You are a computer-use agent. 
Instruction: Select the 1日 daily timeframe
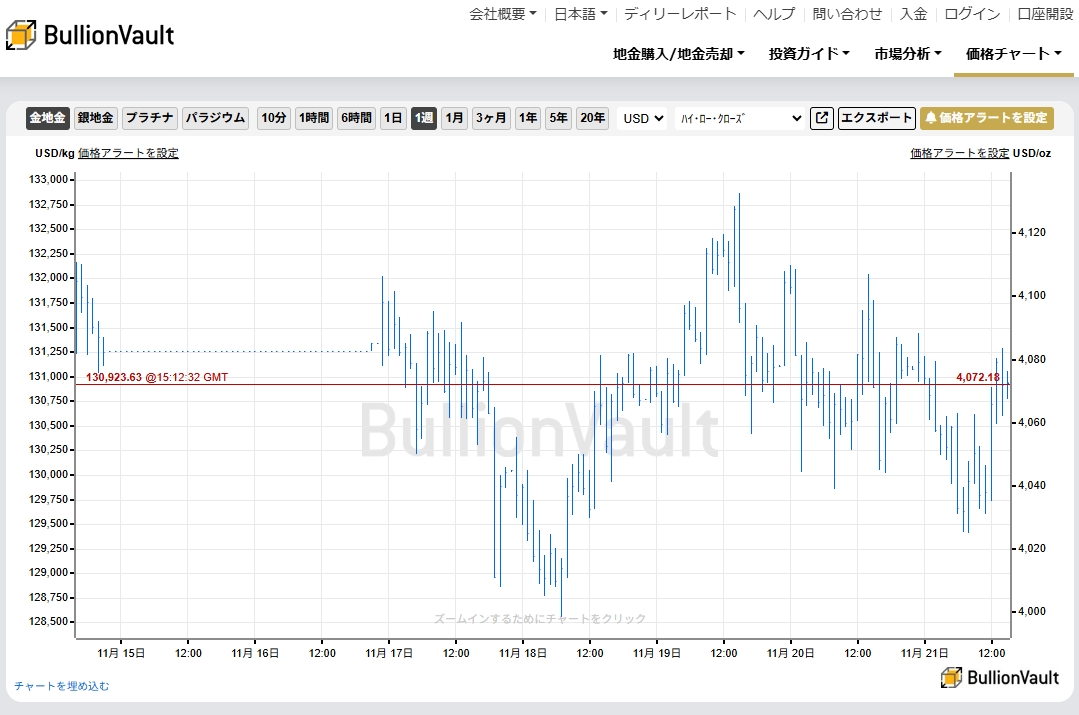point(394,118)
